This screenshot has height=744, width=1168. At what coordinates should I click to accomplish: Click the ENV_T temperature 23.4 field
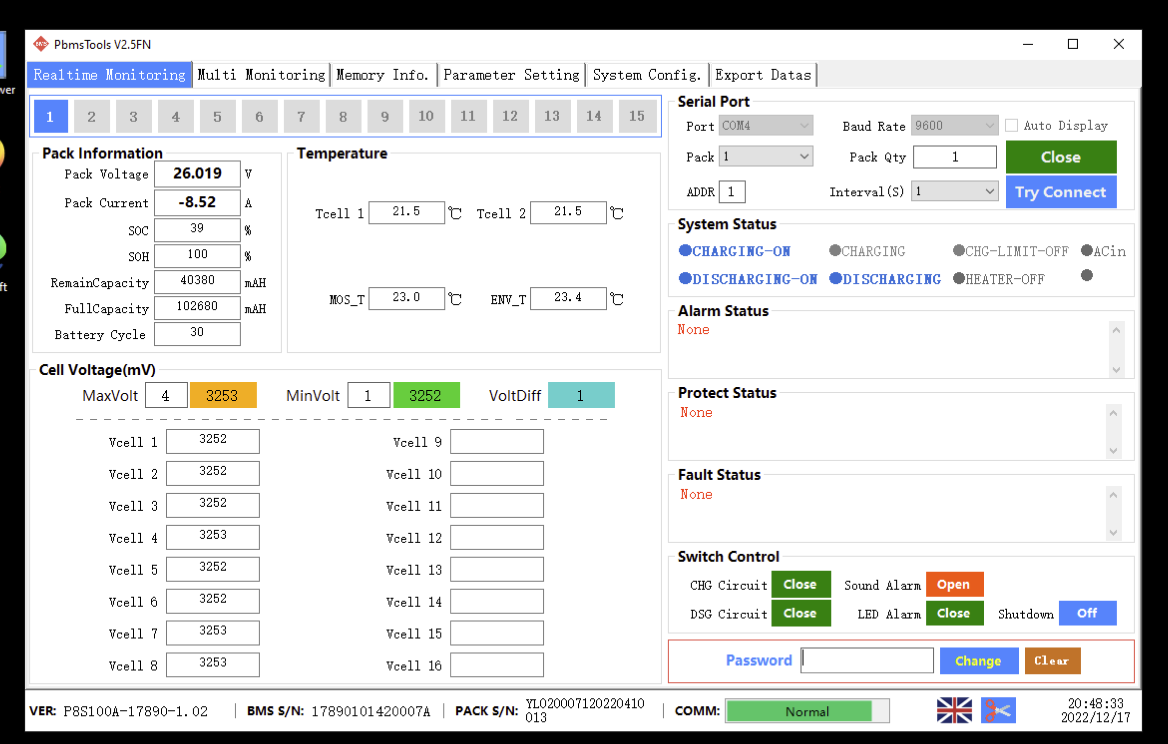click(568, 298)
